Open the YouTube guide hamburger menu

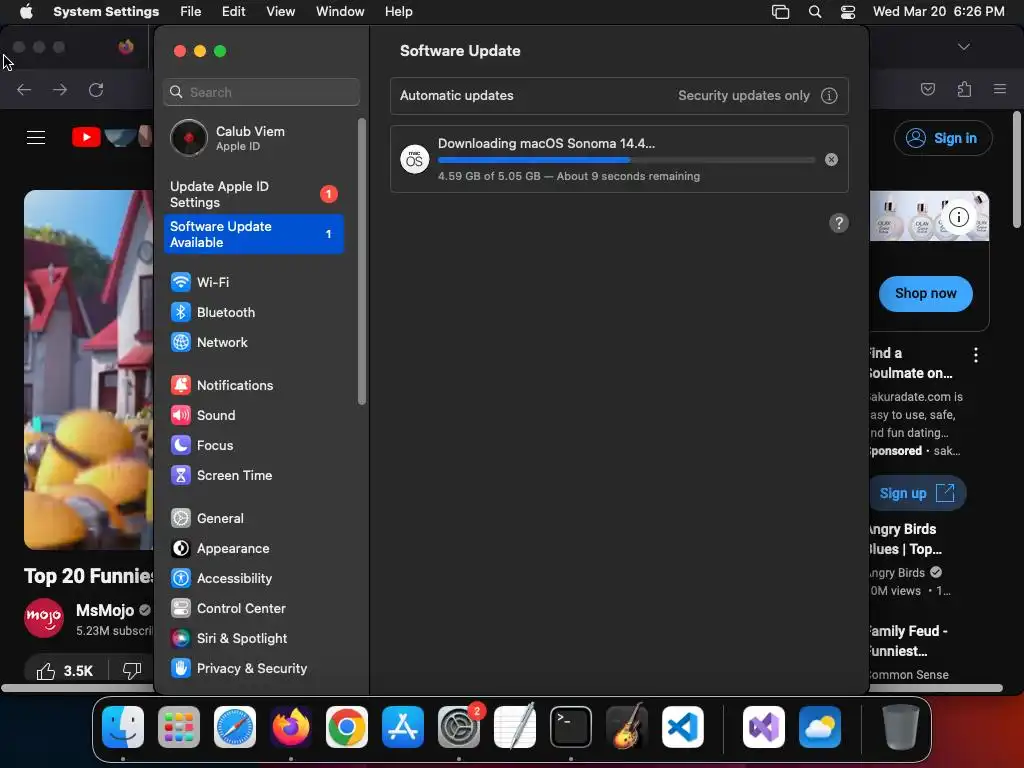click(x=36, y=138)
